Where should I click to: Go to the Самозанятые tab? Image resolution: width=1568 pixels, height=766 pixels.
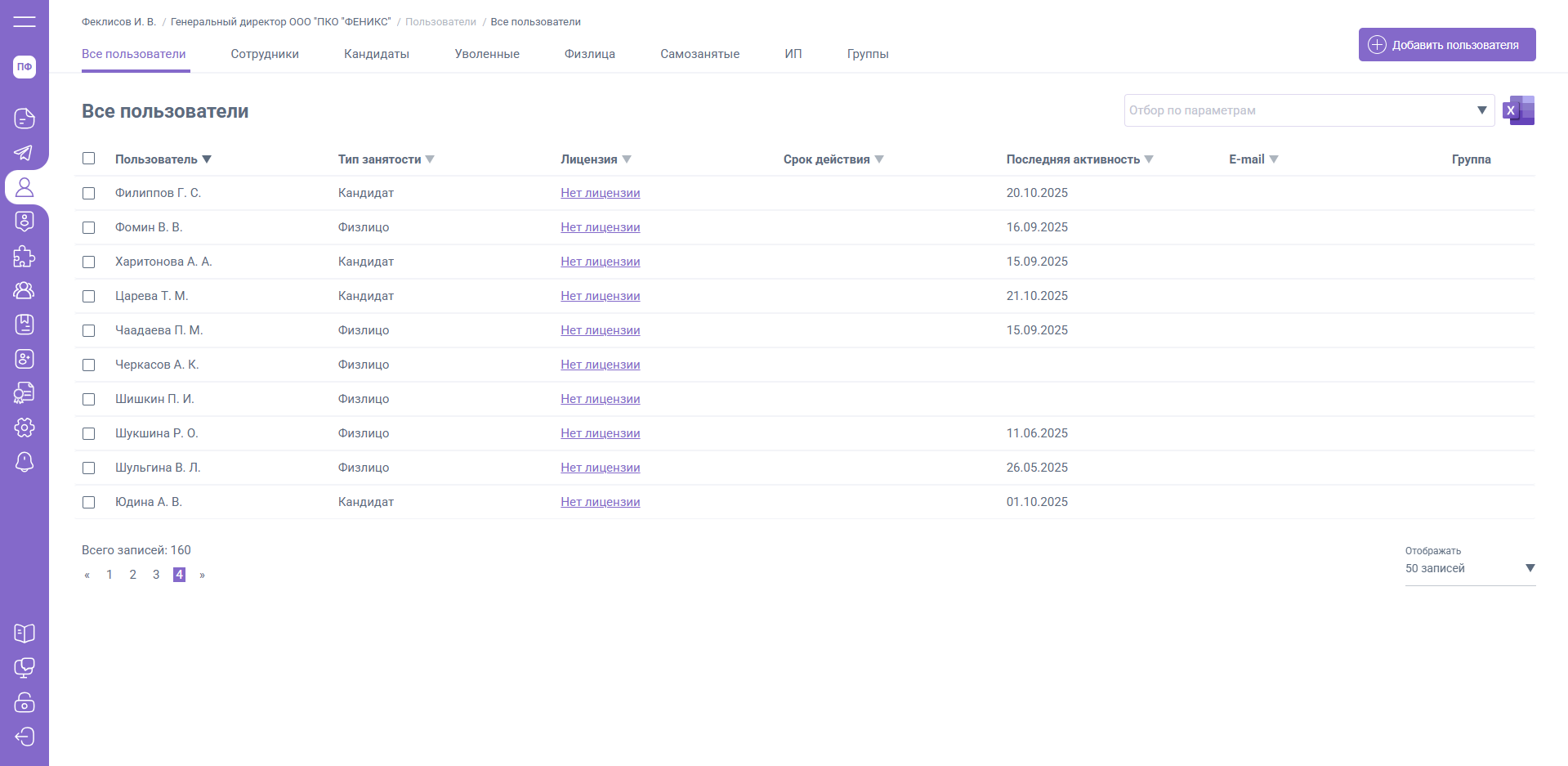coord(699,54)
